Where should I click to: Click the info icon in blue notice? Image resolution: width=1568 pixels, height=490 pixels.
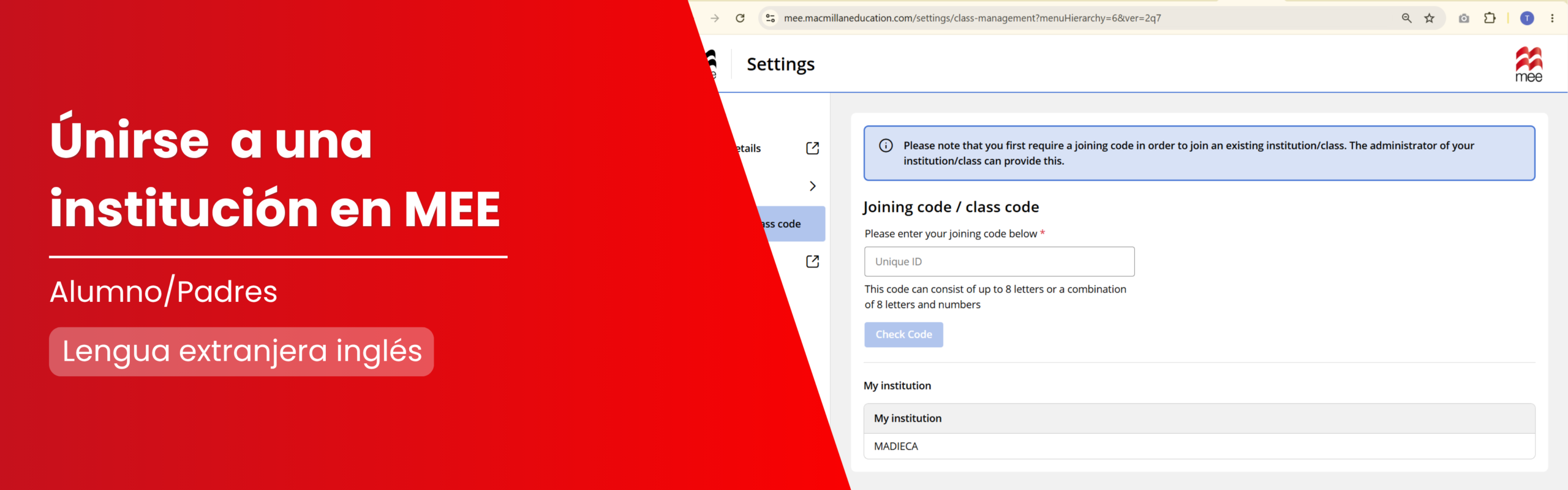pyautogui.click(x=886, y=146)
